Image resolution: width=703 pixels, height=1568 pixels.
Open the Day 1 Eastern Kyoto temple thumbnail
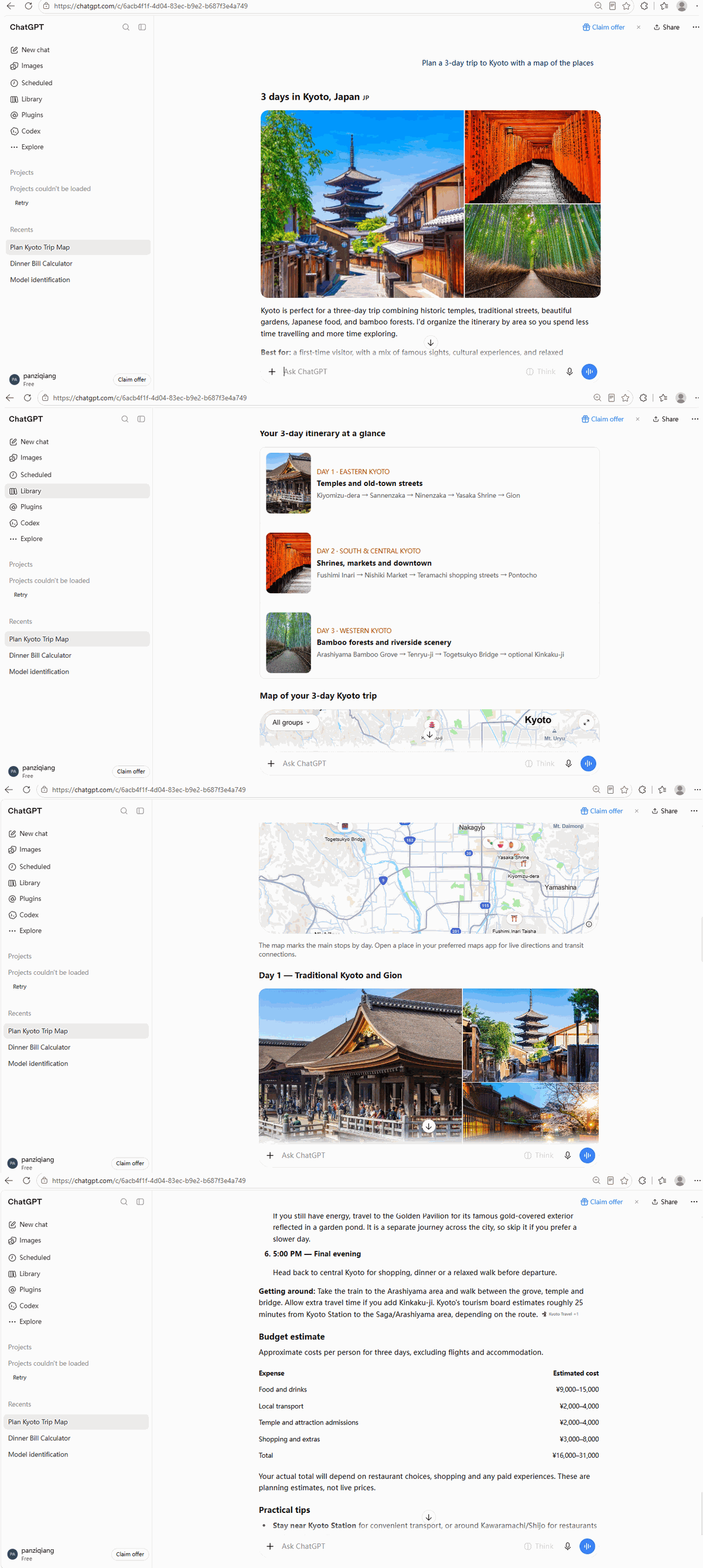pos(288,484)
